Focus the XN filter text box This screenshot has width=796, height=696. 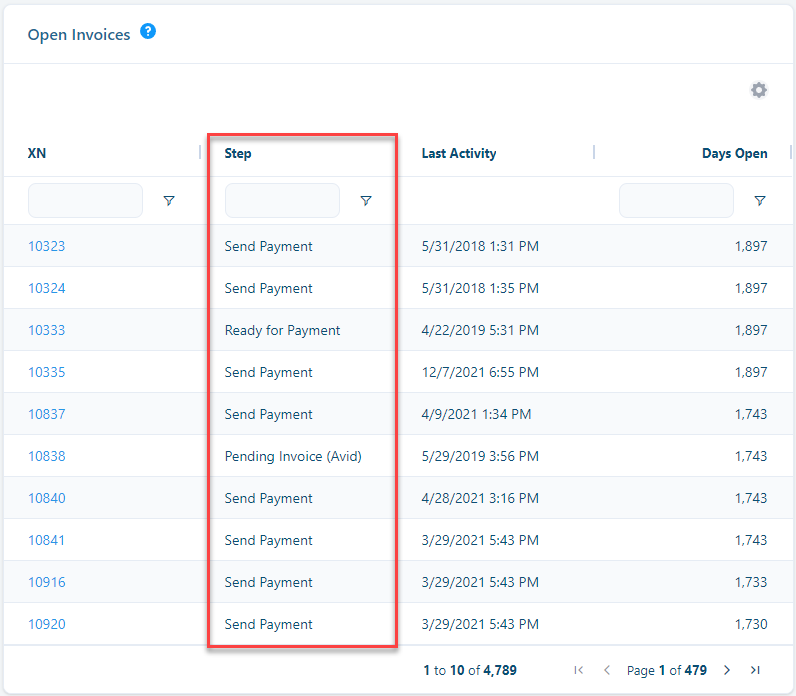pyautogui.click(x=85, y=201)
